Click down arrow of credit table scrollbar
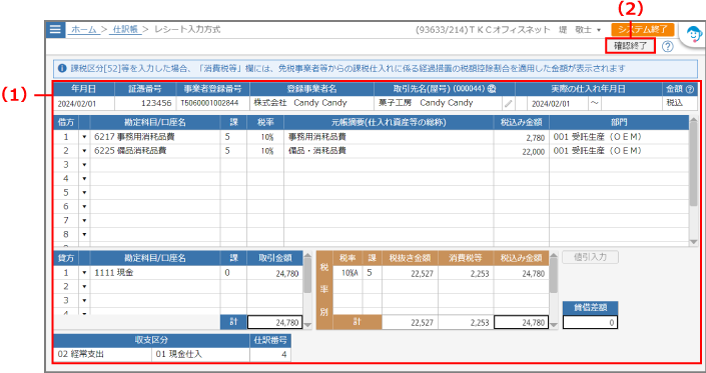This screenshot has width=706, height=373. pyautogui.click(x=308, y=324)
